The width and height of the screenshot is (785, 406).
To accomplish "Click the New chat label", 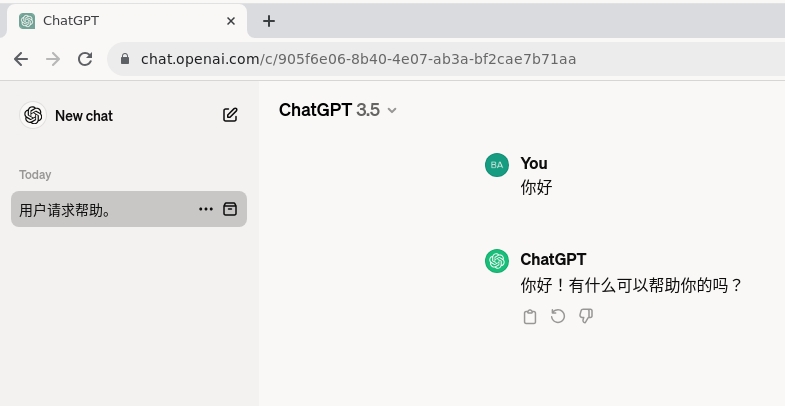I will point(84,116).
